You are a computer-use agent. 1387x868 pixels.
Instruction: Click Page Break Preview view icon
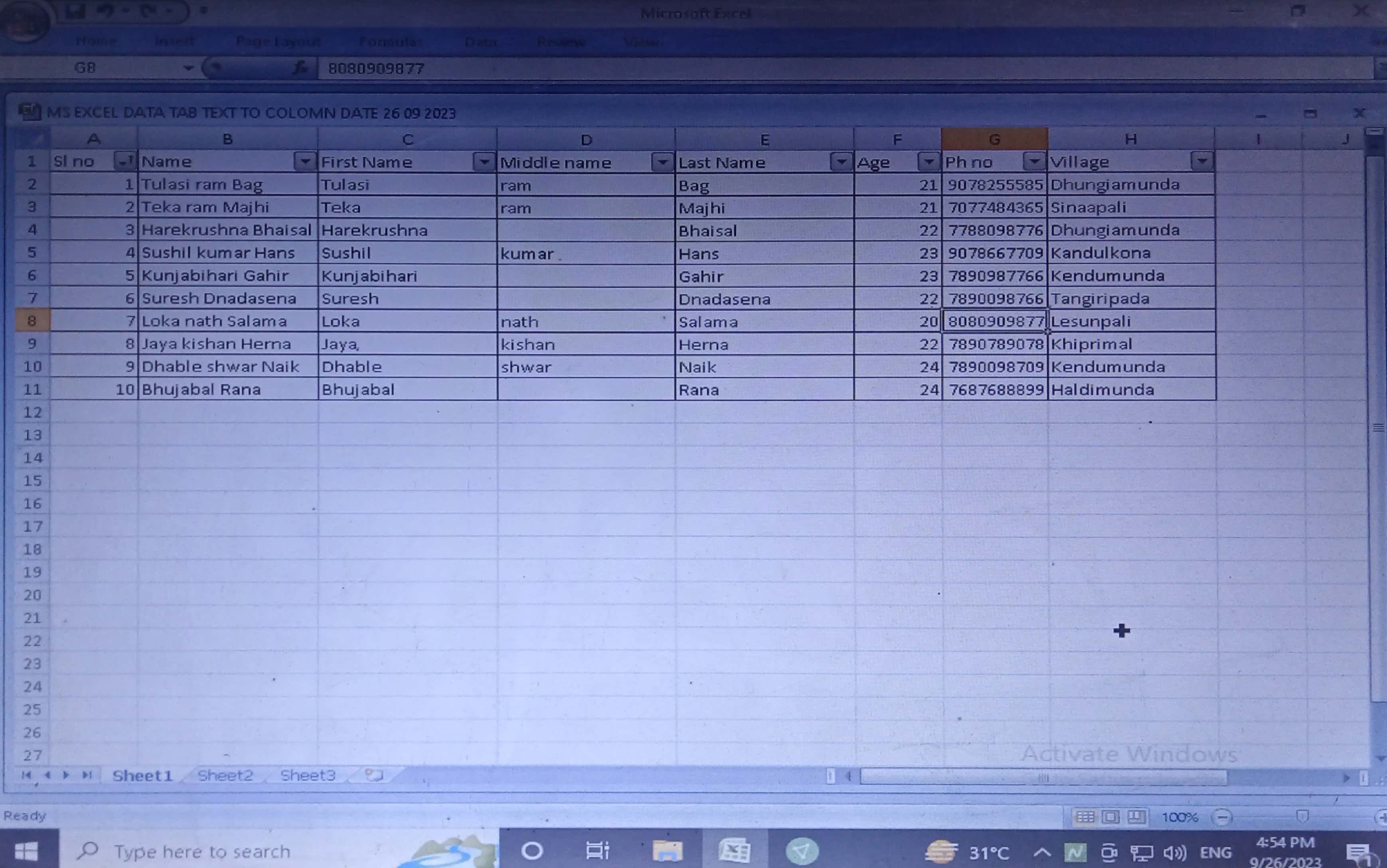pyautogui.click(x=1136, y=816)
